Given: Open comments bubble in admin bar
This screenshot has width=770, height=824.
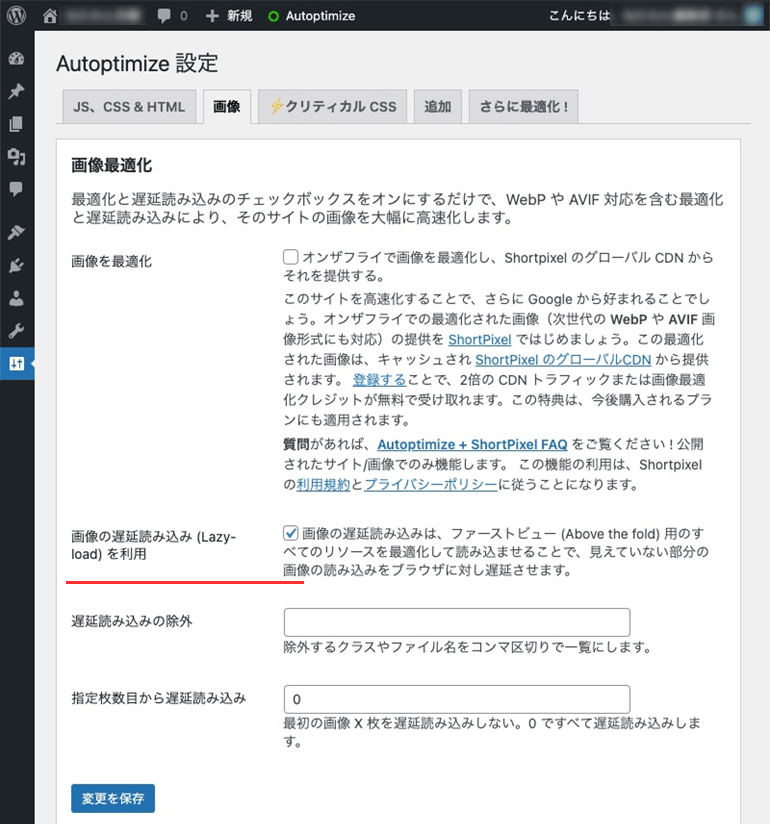Looking at the screenshot, I should click(x=172, y=16).
